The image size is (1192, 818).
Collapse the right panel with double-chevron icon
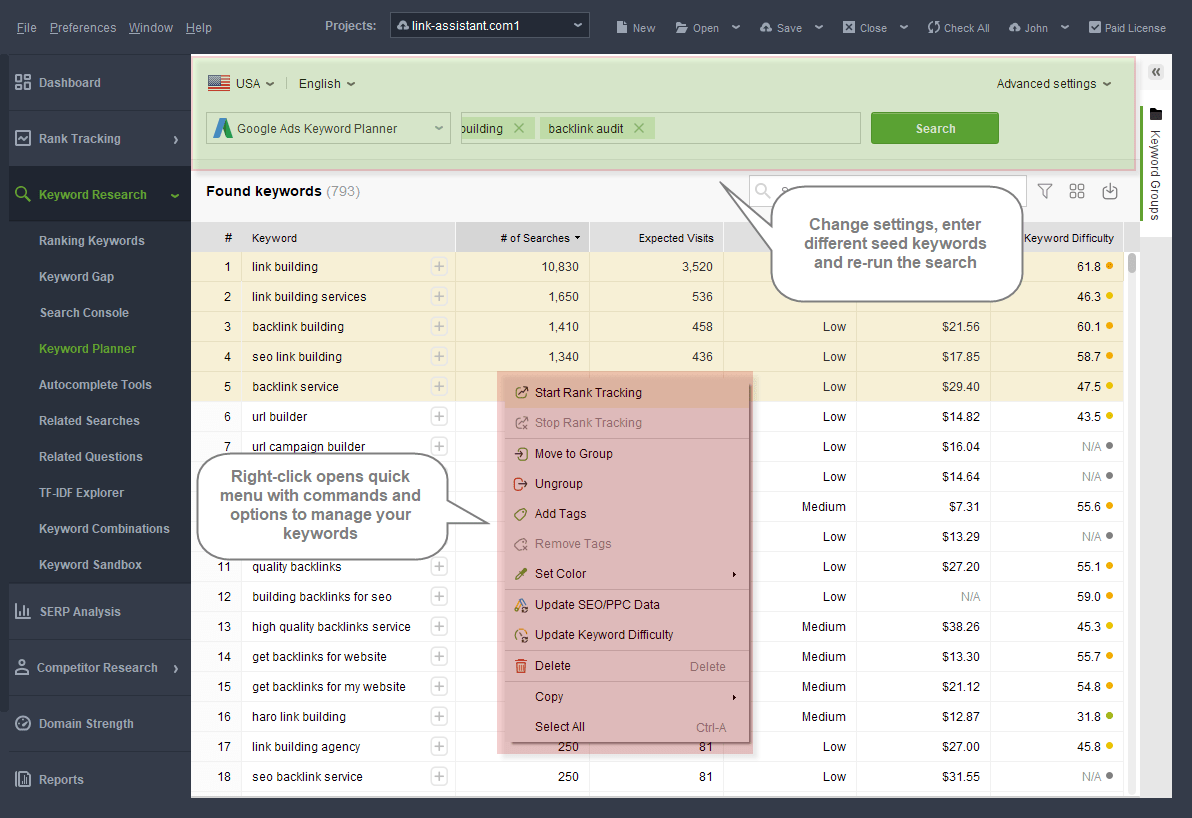(1156, 72)
